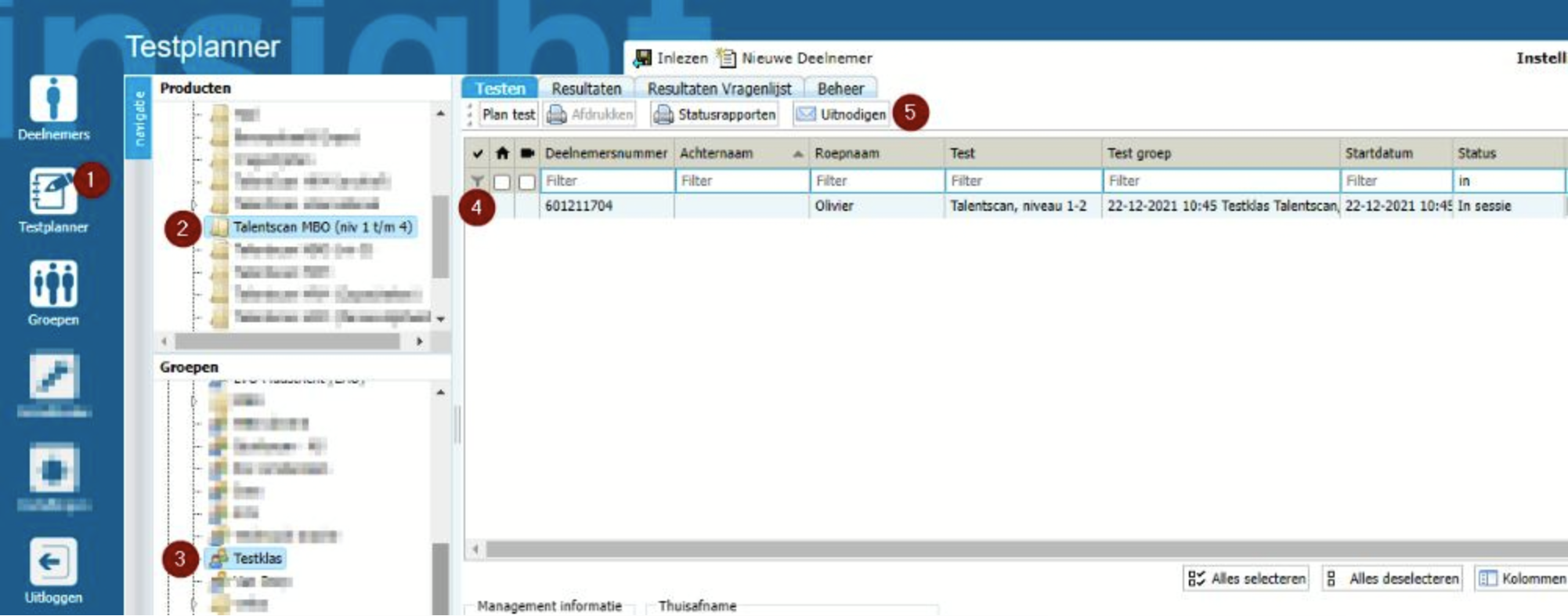
Task: Select Talentscan MBO (niv 1 t/m 4) folder
Action: pos(321,227)
